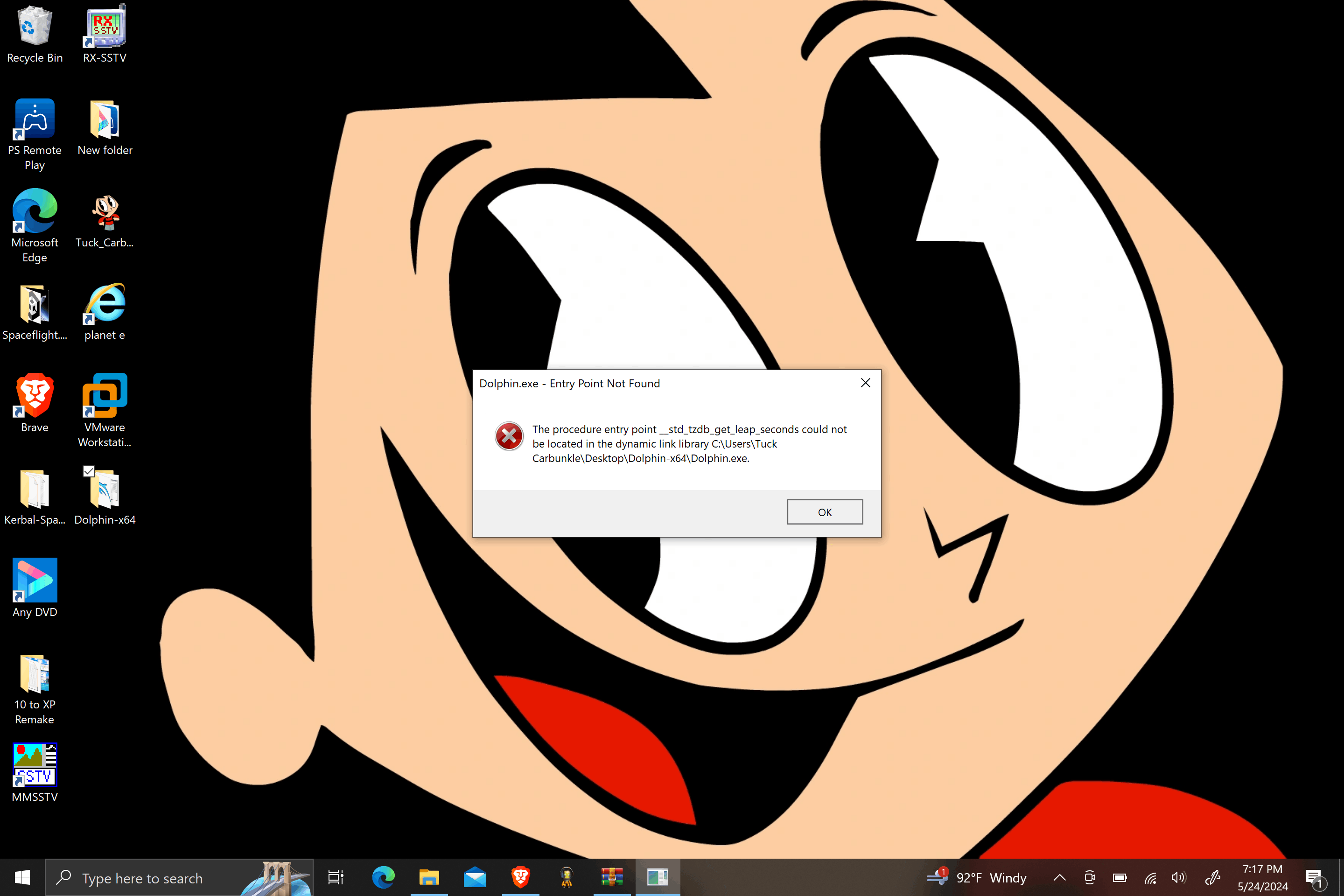
Task: Open WinRAR from the taskbar
Action: tap(611, 877)
